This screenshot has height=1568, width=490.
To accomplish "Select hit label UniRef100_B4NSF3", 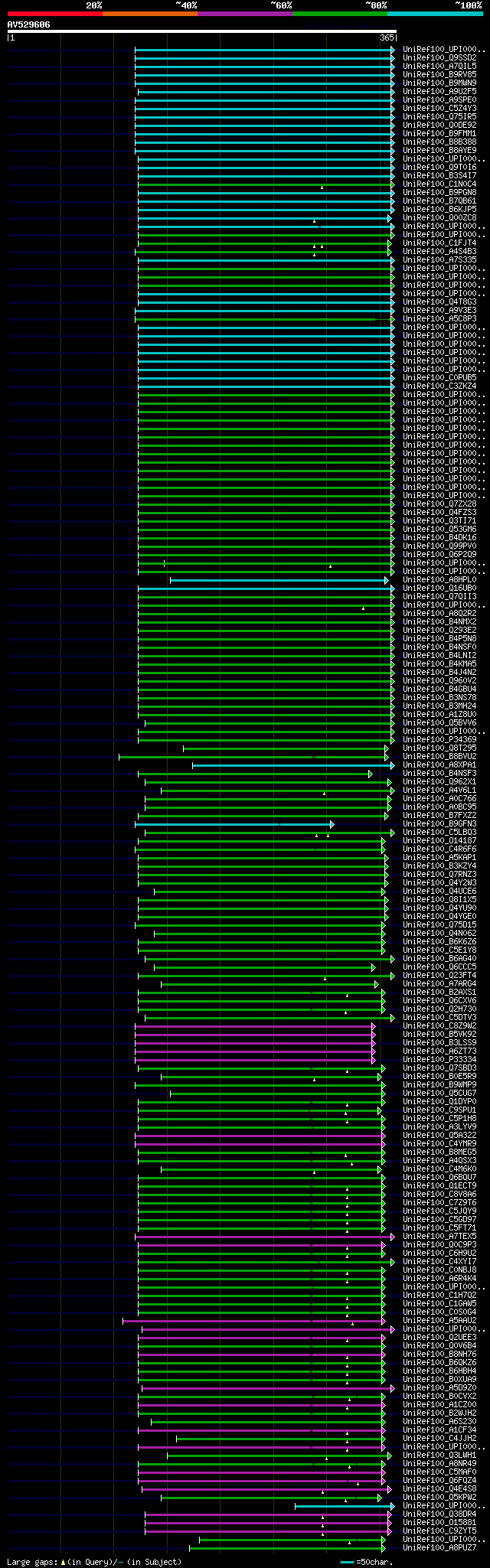I will [x=439, y=773].
